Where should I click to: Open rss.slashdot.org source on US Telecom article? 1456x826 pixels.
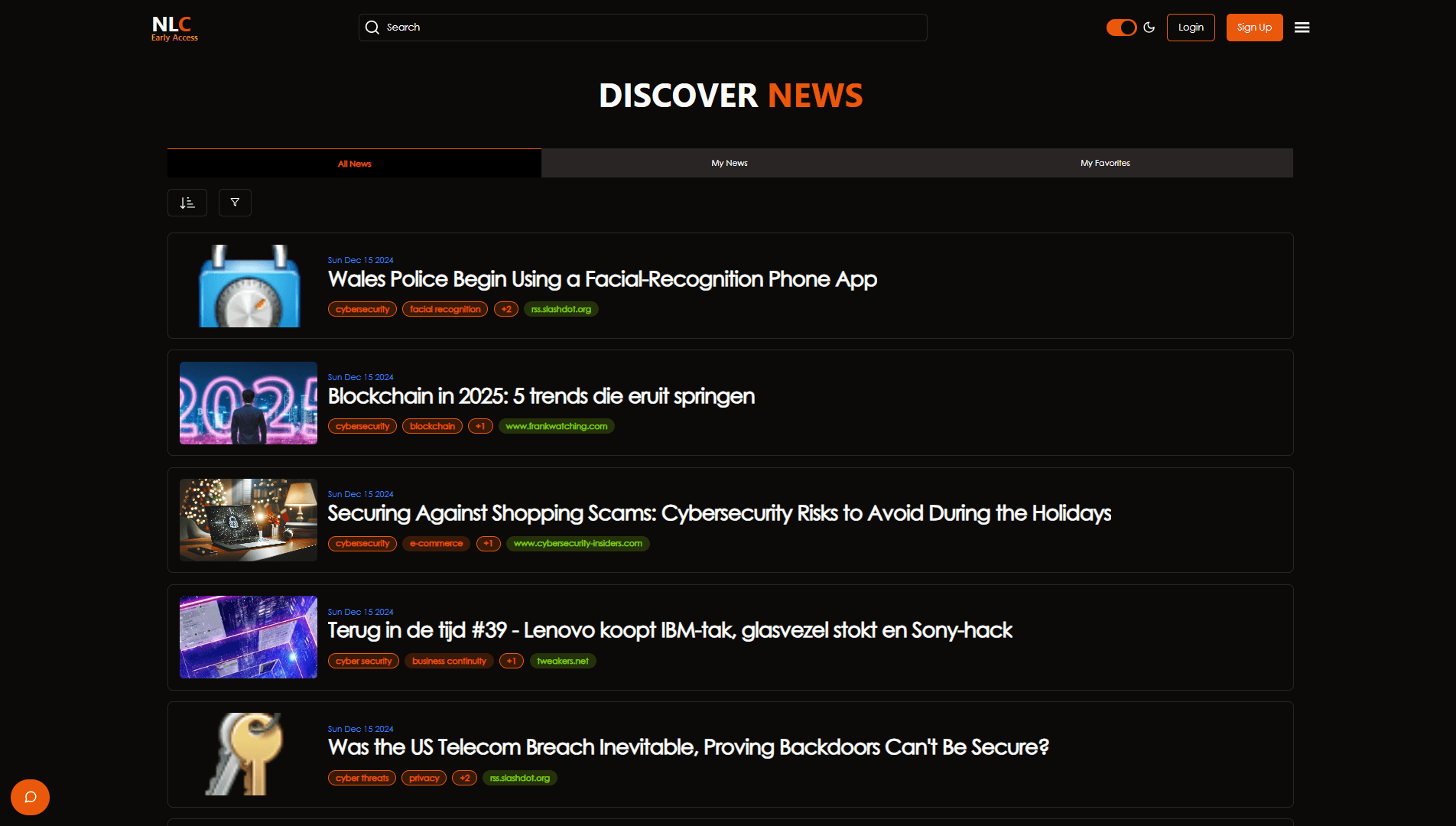519,778
